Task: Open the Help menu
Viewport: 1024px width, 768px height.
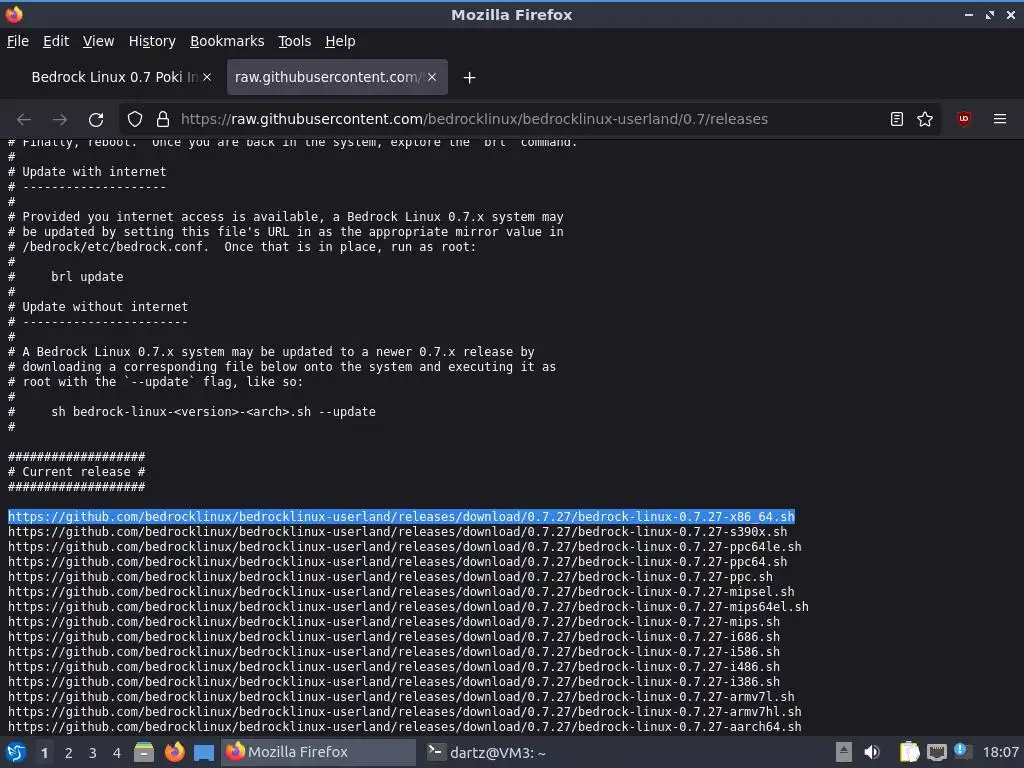Action: click(340, 41)
